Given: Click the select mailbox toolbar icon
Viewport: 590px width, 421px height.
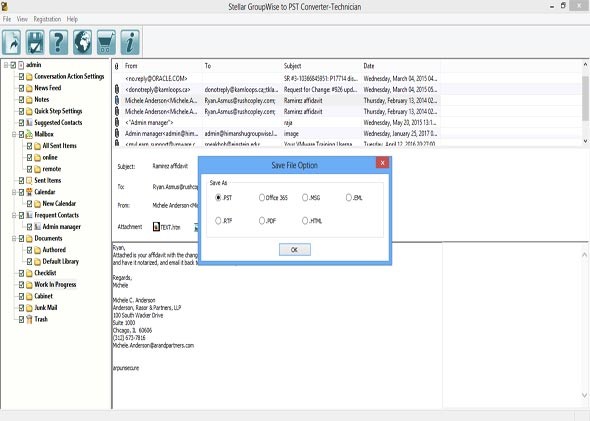Looking at the screenshot, I should point(12,42).
